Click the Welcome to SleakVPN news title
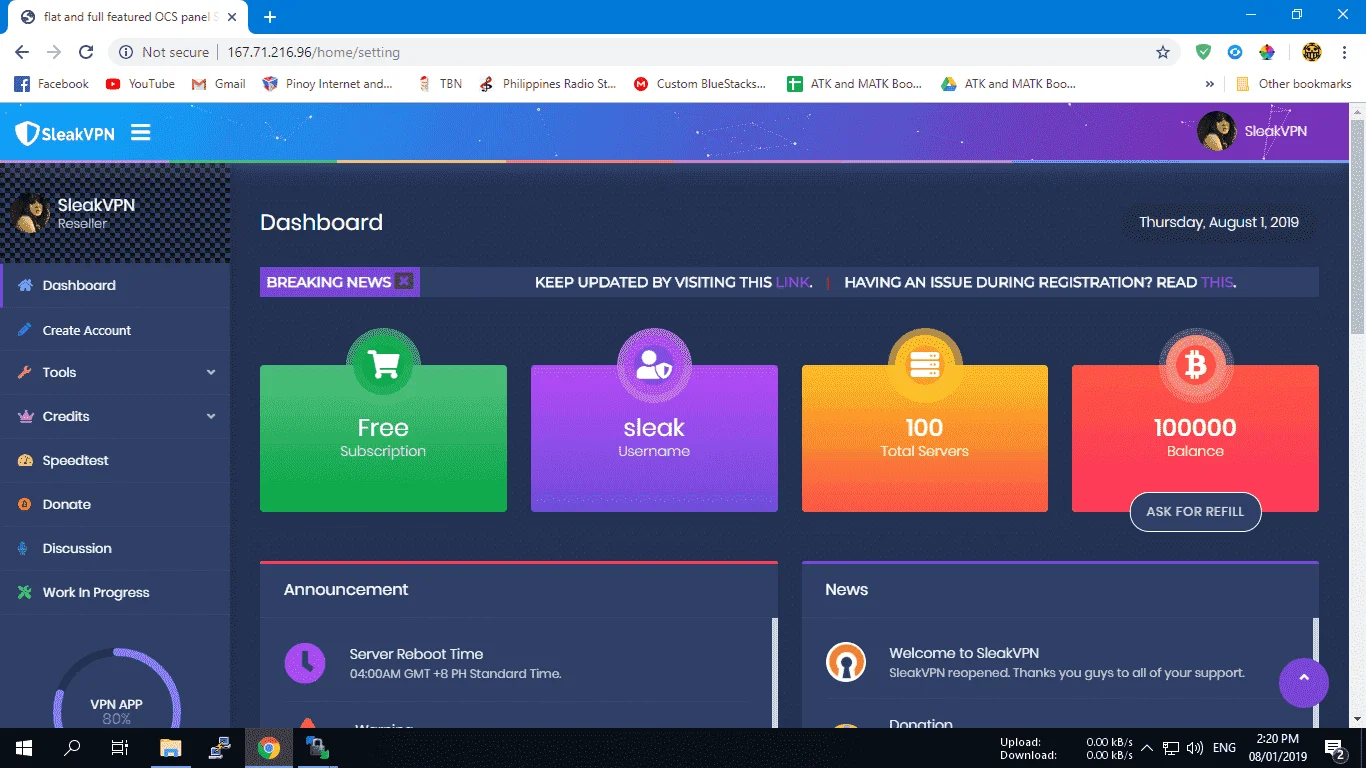This screenshot has height=768, width=1366. 964,653
